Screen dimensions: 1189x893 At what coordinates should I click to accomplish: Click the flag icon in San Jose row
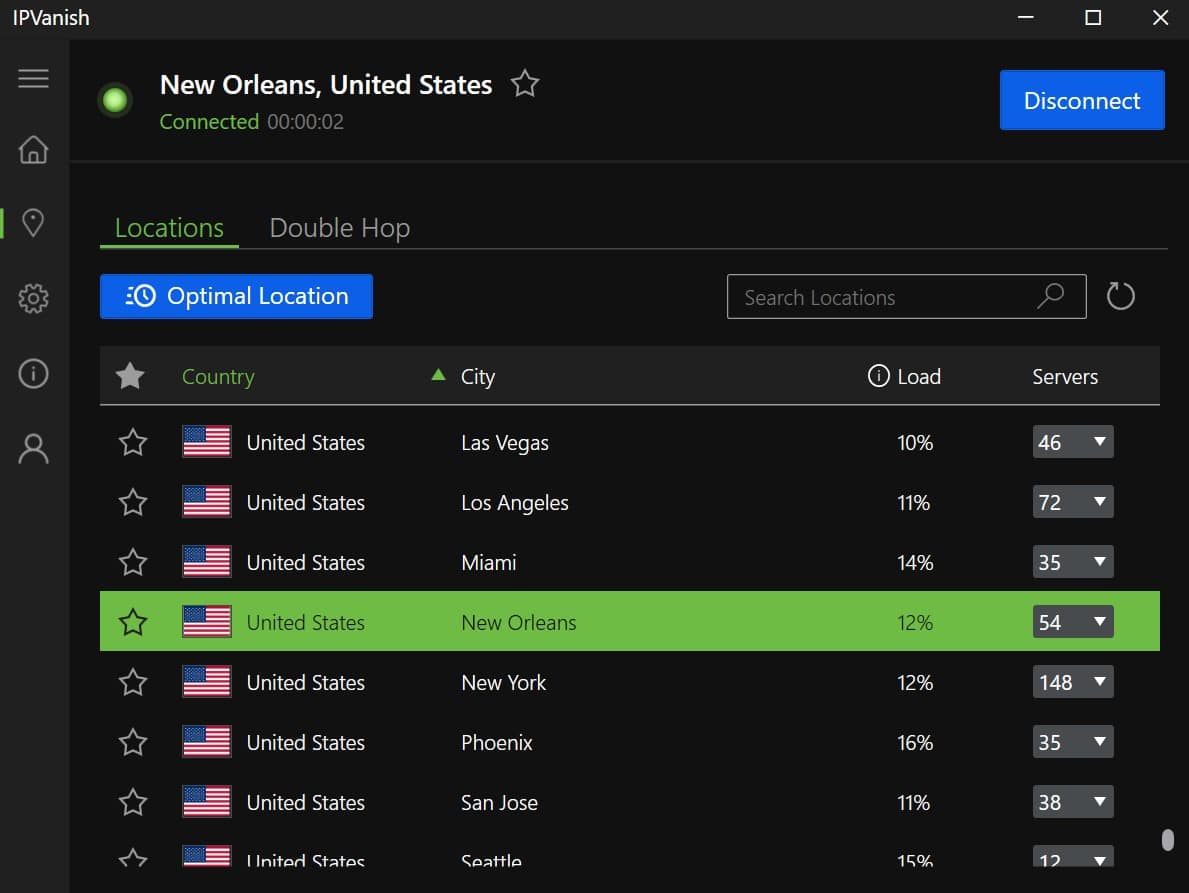pos(207,801)
